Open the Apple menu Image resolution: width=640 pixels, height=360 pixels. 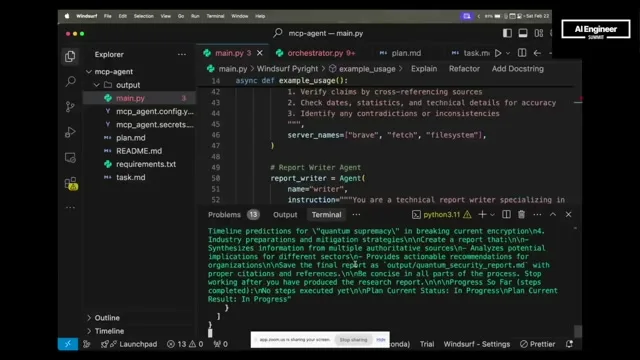pyautogui.click(x=67, y=16)
